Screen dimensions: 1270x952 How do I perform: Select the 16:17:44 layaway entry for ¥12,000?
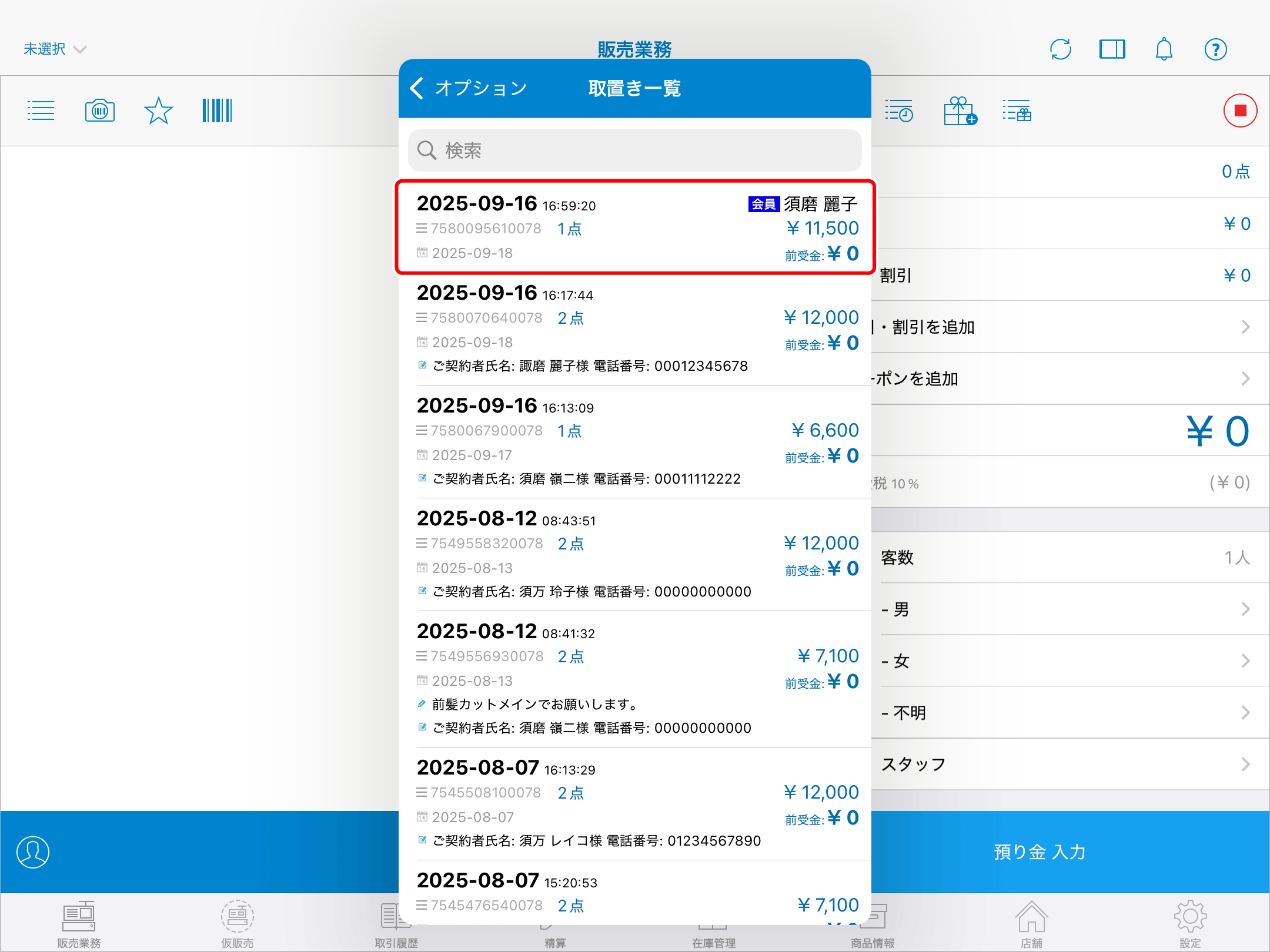tap(635, 329)
